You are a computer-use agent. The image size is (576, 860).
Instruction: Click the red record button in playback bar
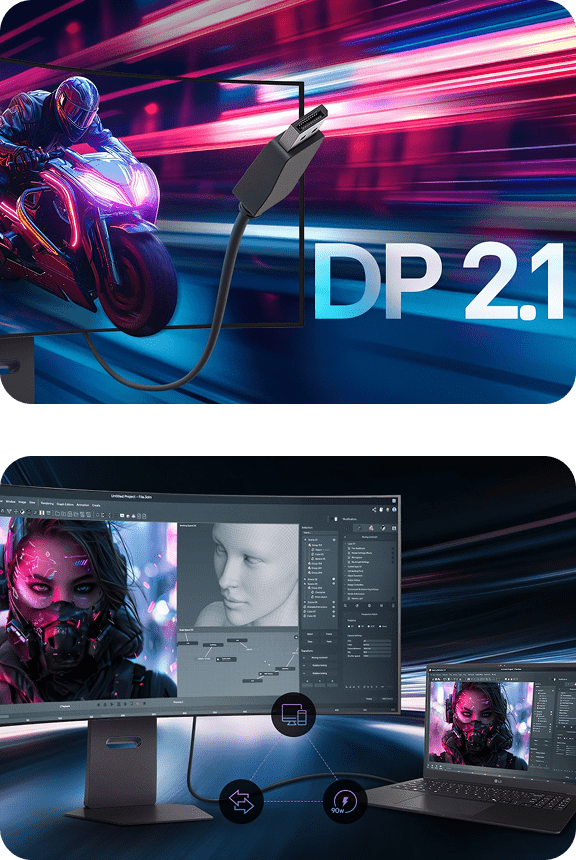(x=138, y=704)
